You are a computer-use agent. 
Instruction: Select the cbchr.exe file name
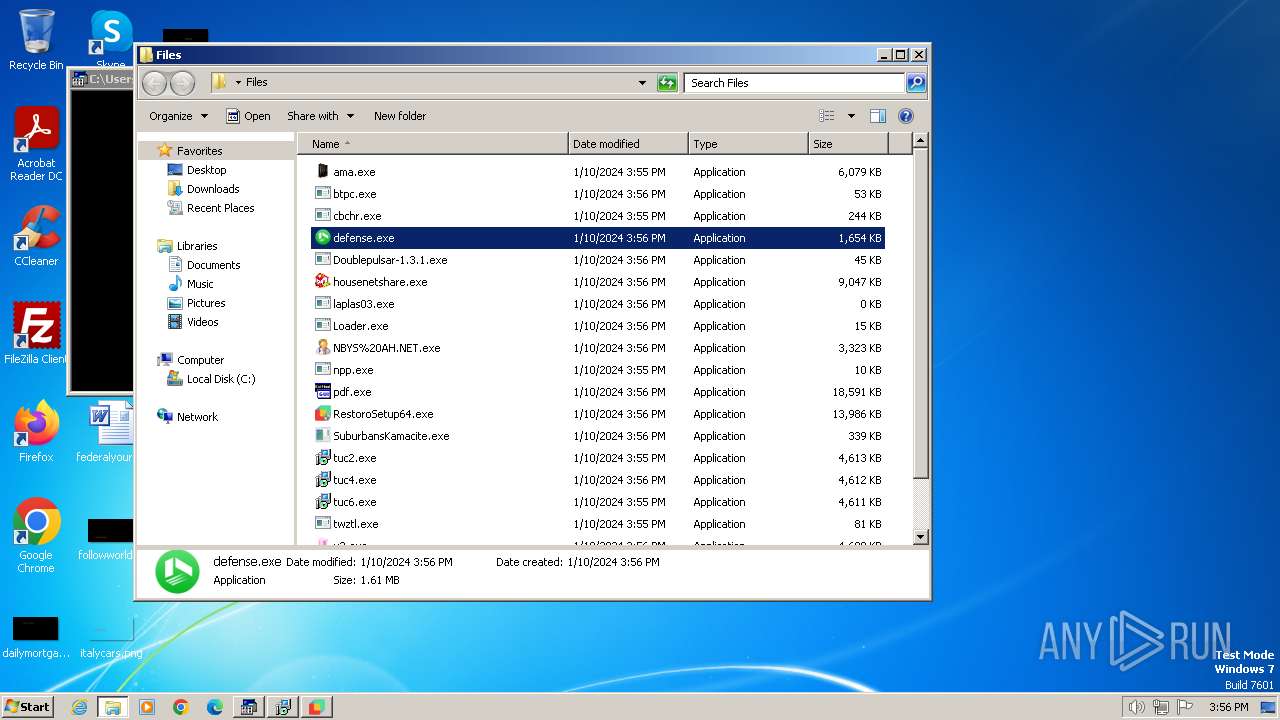(357, 216)
